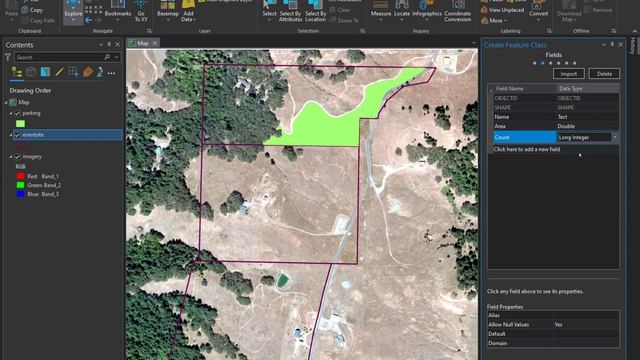Click the Import fields button

point(569,74)
